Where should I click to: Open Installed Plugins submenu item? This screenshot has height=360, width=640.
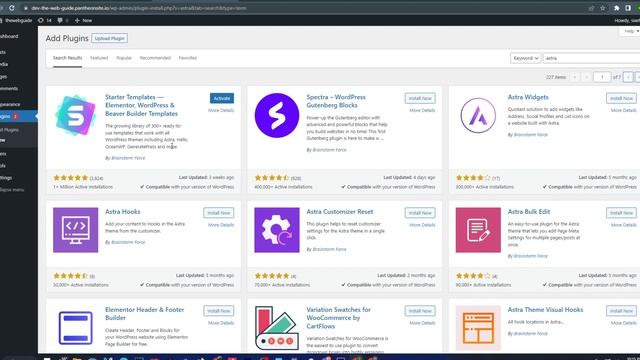pos(9,130)
